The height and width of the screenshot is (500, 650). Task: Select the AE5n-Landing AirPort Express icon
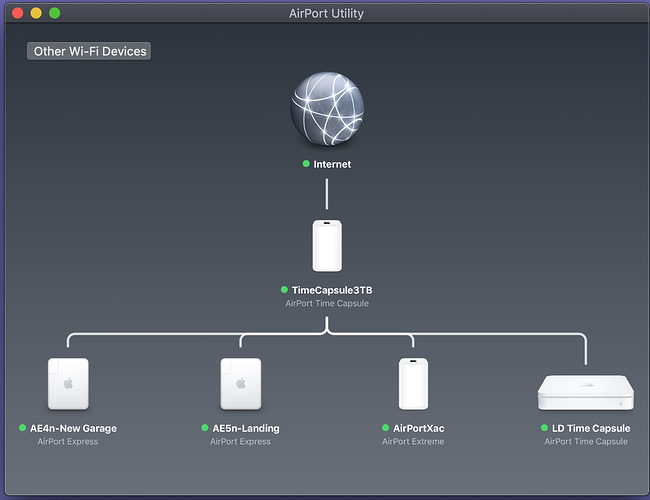(x=241, y=384)
